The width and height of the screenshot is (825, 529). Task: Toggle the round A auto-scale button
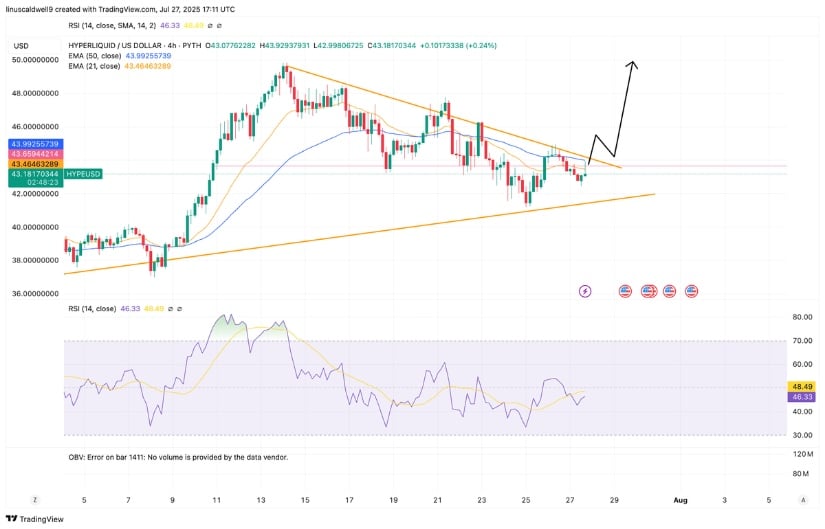point(803,500)
